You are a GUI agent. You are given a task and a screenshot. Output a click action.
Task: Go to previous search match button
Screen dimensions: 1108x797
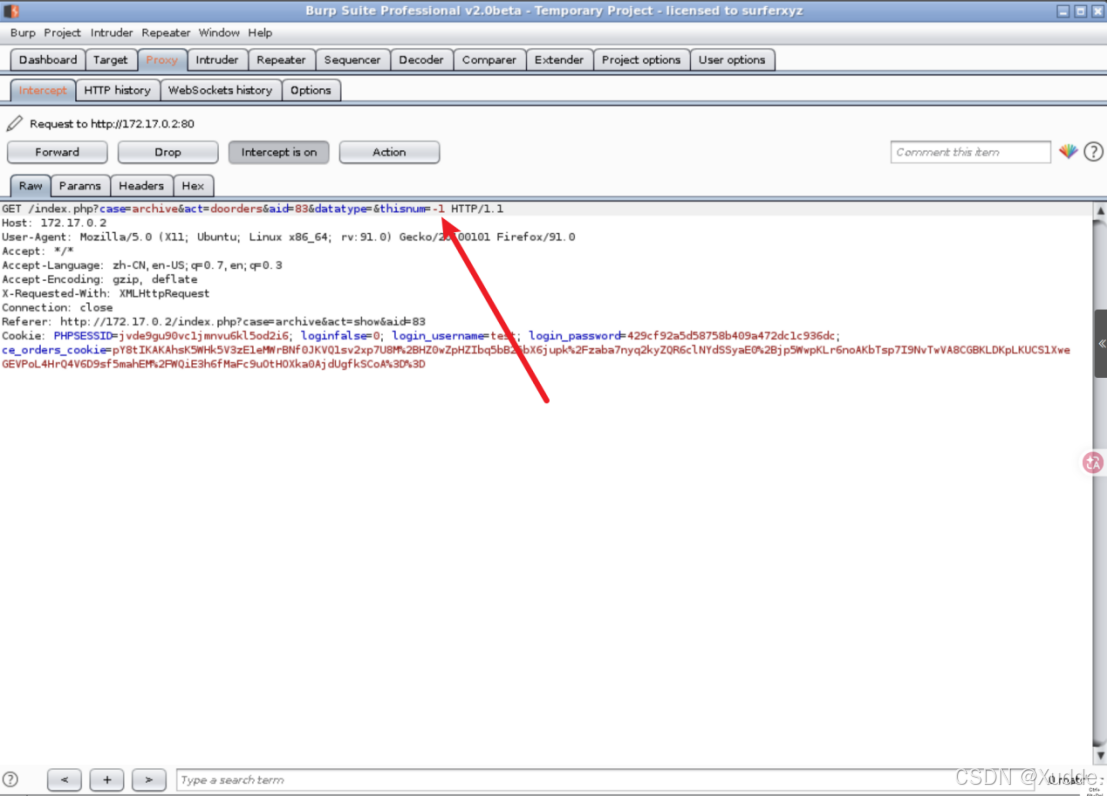[64, 780]
